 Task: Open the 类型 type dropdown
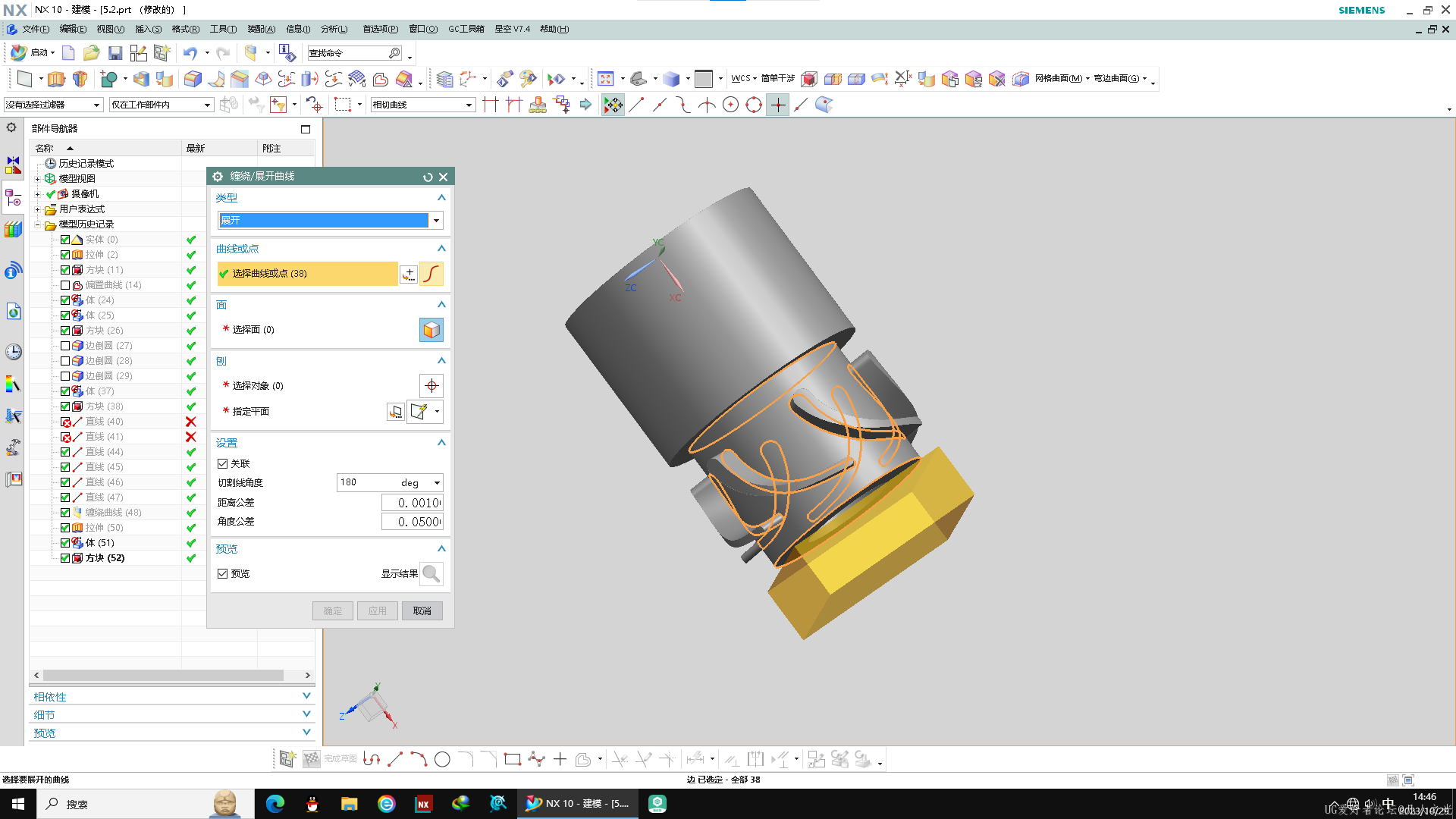(x=436, y=221)
